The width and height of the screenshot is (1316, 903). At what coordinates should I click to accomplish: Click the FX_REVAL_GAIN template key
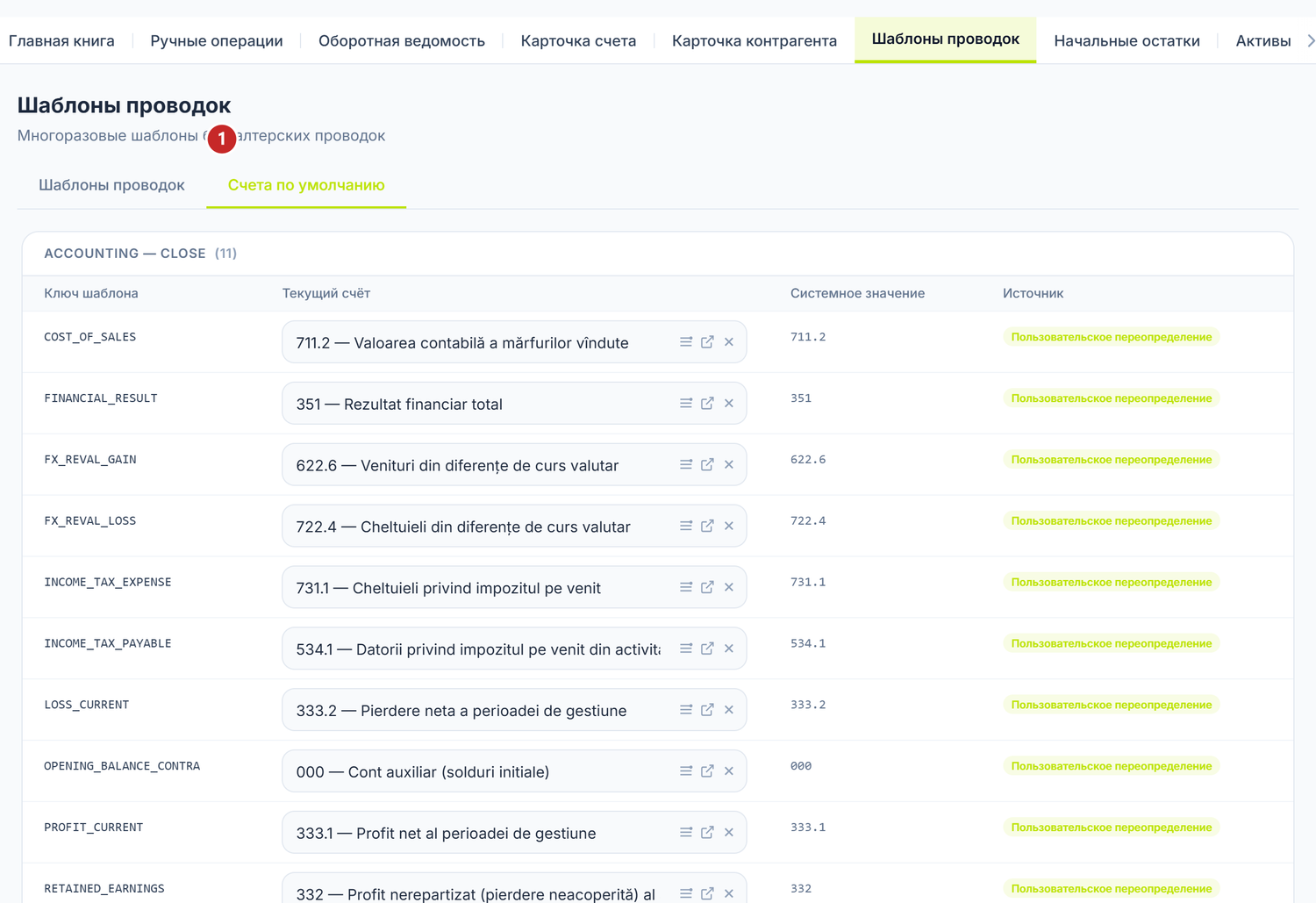90,460
